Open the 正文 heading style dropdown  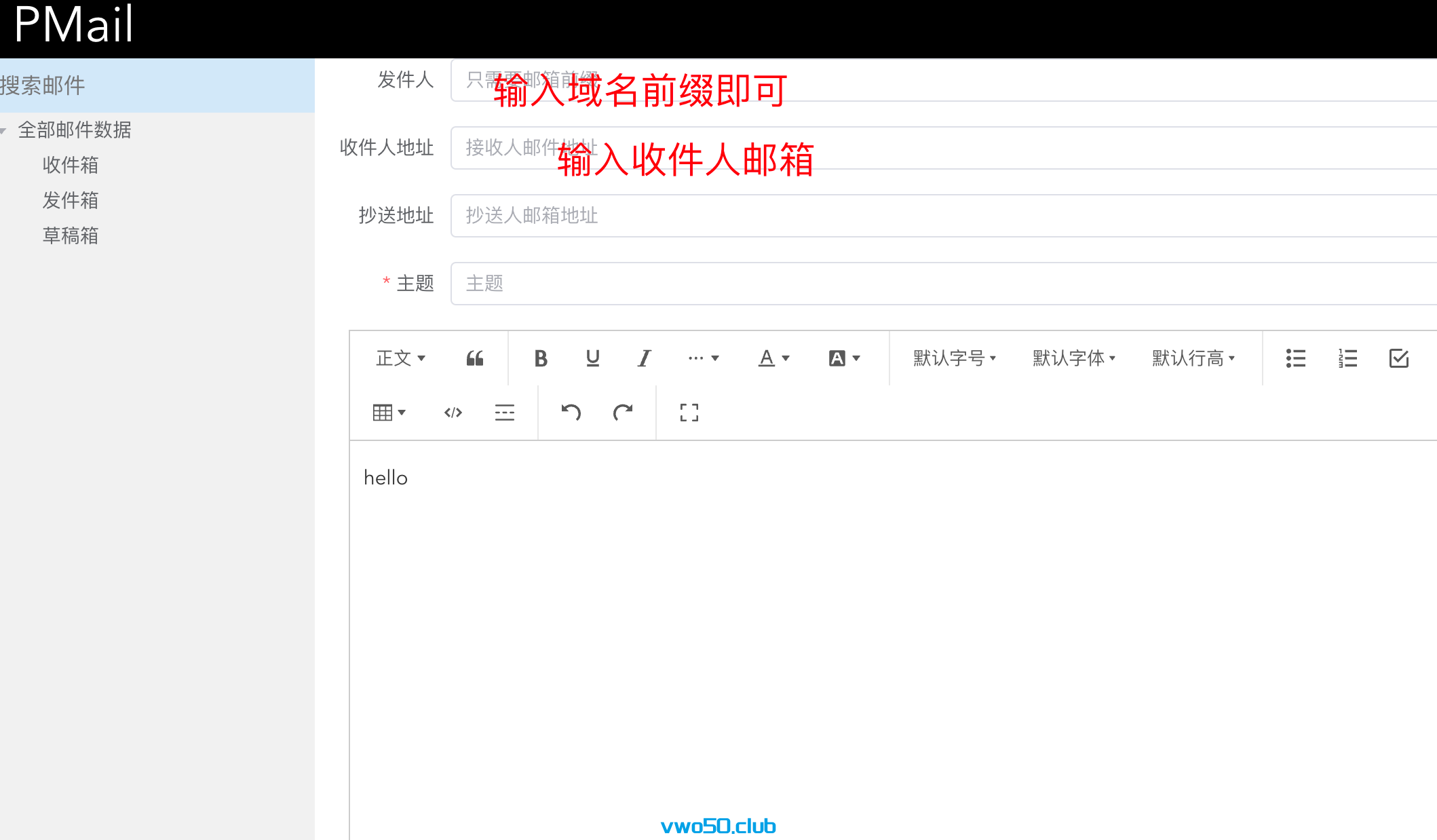click(400, 358)
